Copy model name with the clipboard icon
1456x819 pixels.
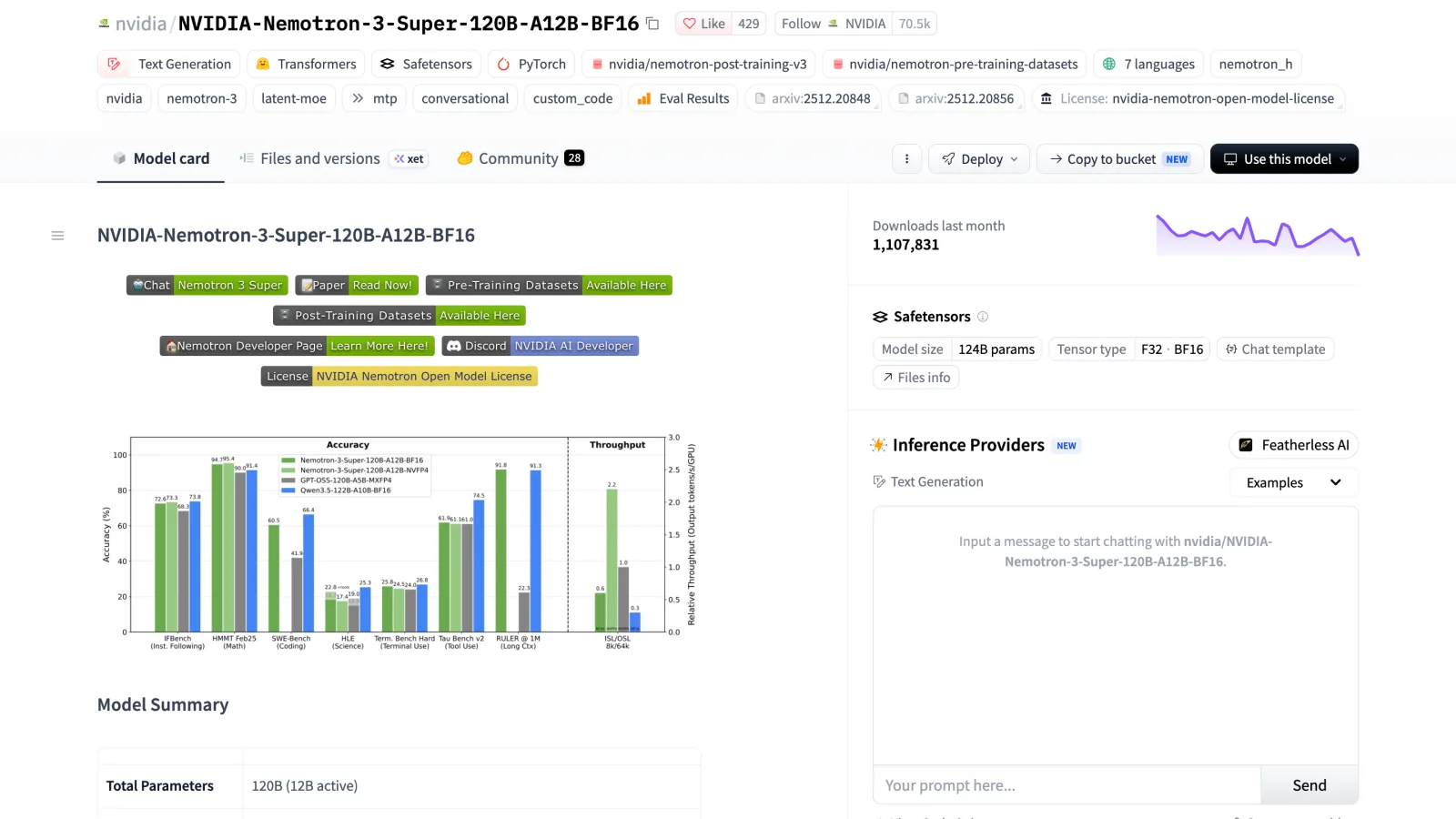point(652,24)
